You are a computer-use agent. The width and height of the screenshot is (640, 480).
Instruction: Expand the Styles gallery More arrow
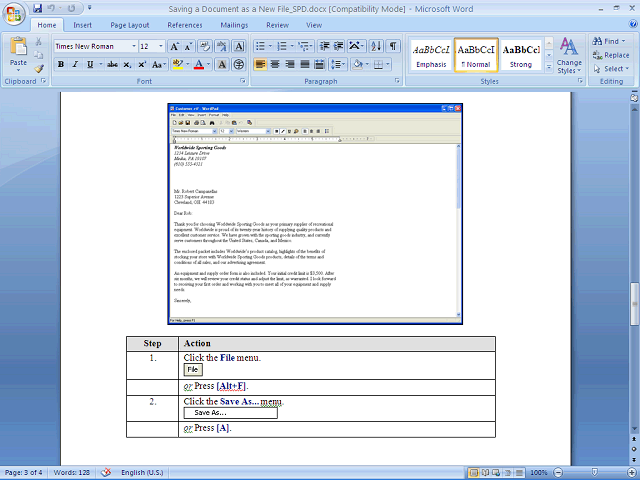[549, 67]
